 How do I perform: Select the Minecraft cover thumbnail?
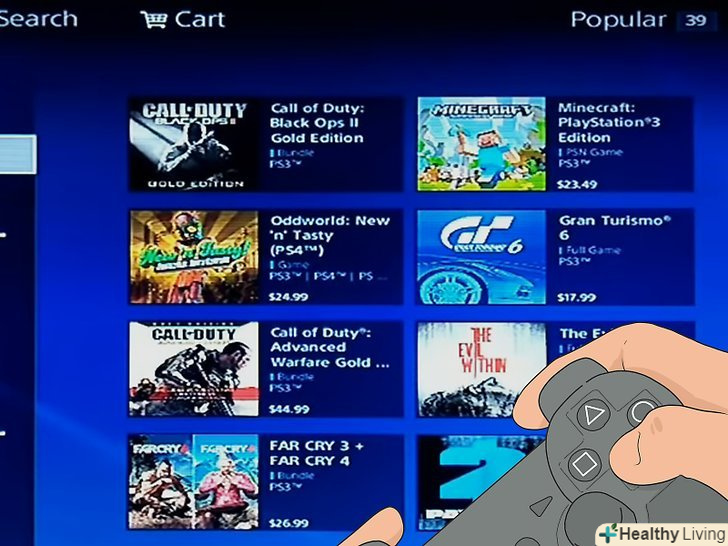481,144
